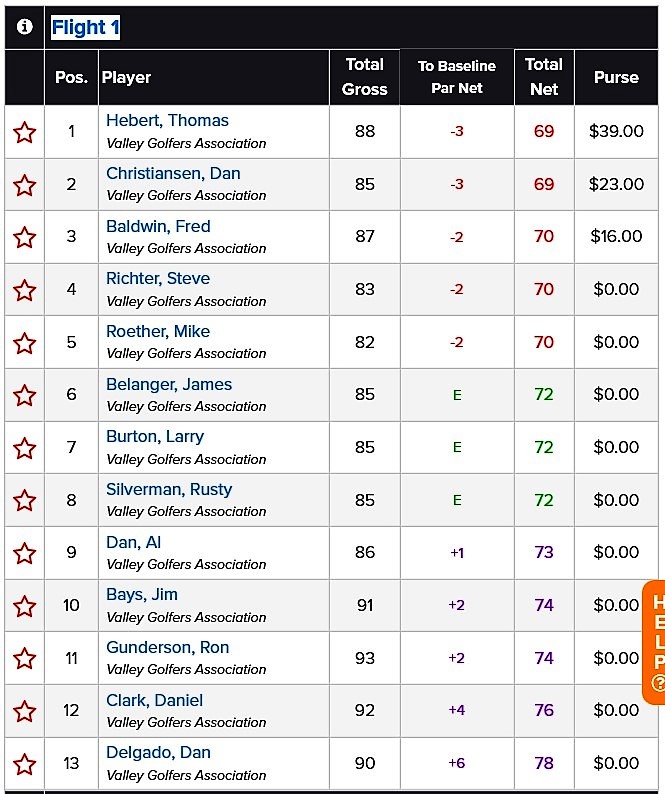The width and height of the screenshot is (665, 794).
Task: Star the Bays, Jim row
Action: coord(24,606)
